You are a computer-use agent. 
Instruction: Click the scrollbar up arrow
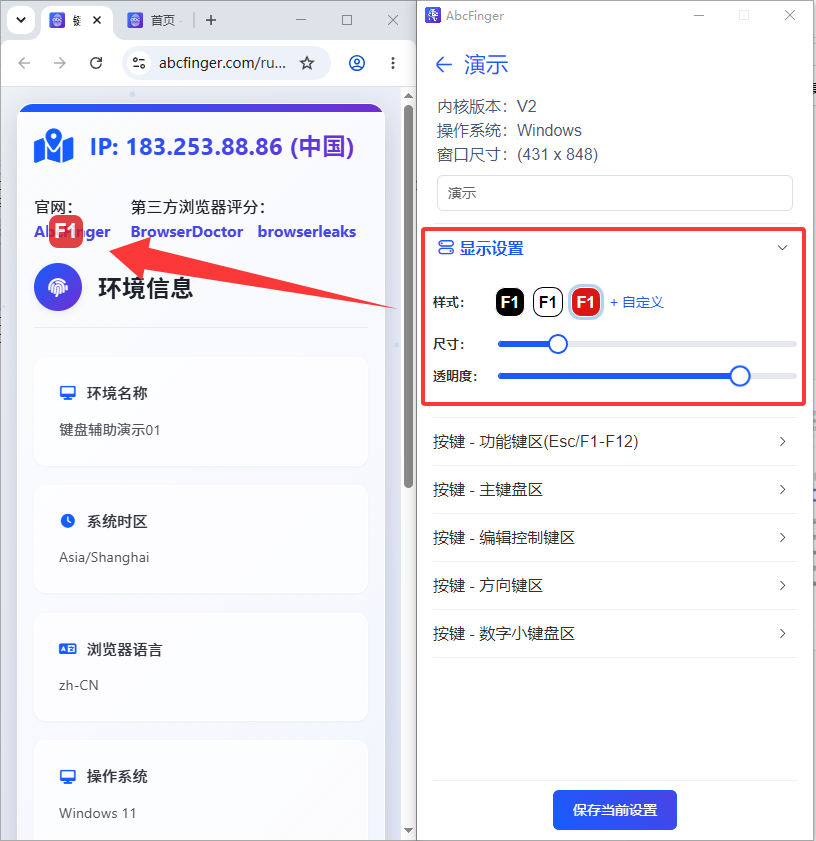tap(408, 95)
